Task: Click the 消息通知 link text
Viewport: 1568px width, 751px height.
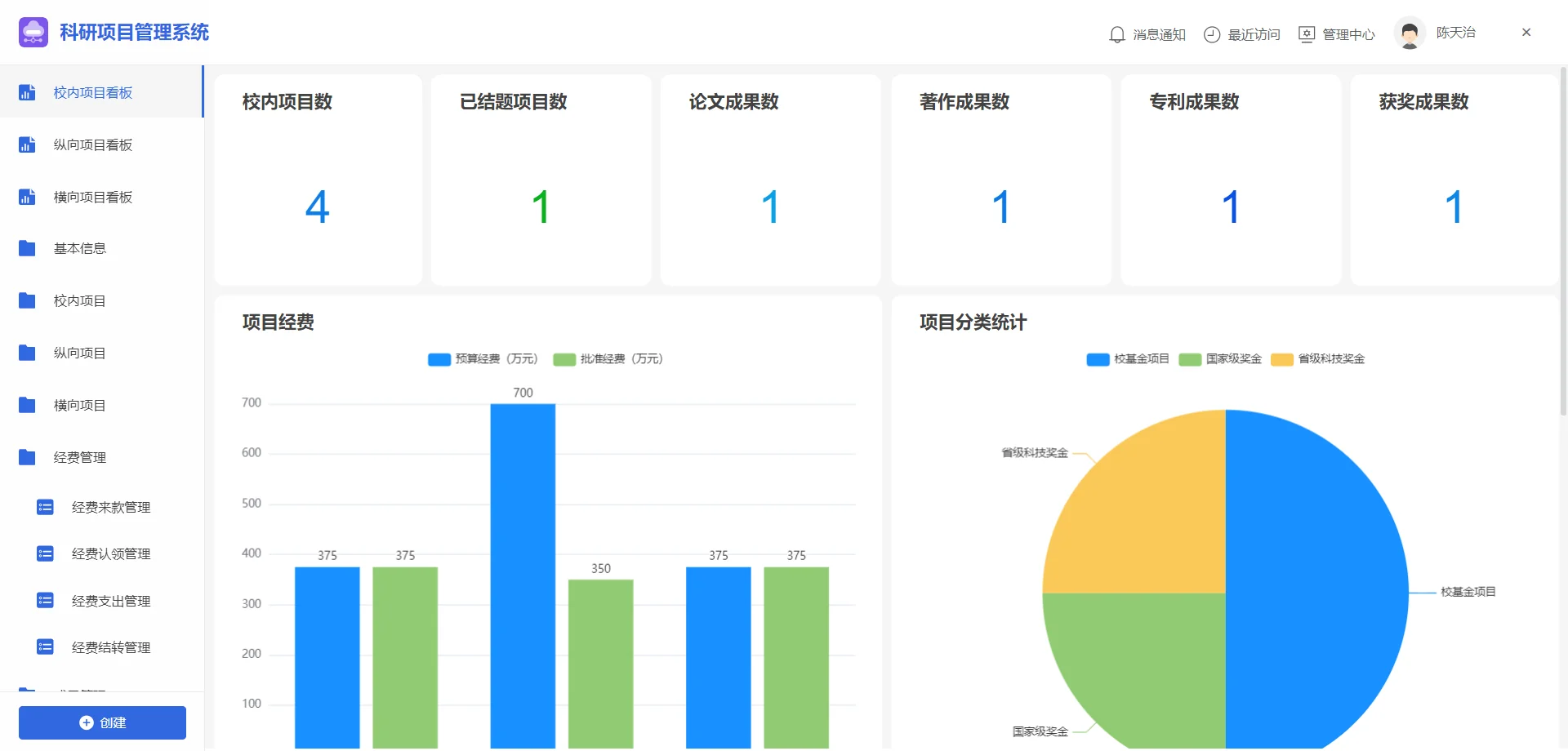Action: pyautogui.click(x=1159, y=34)
